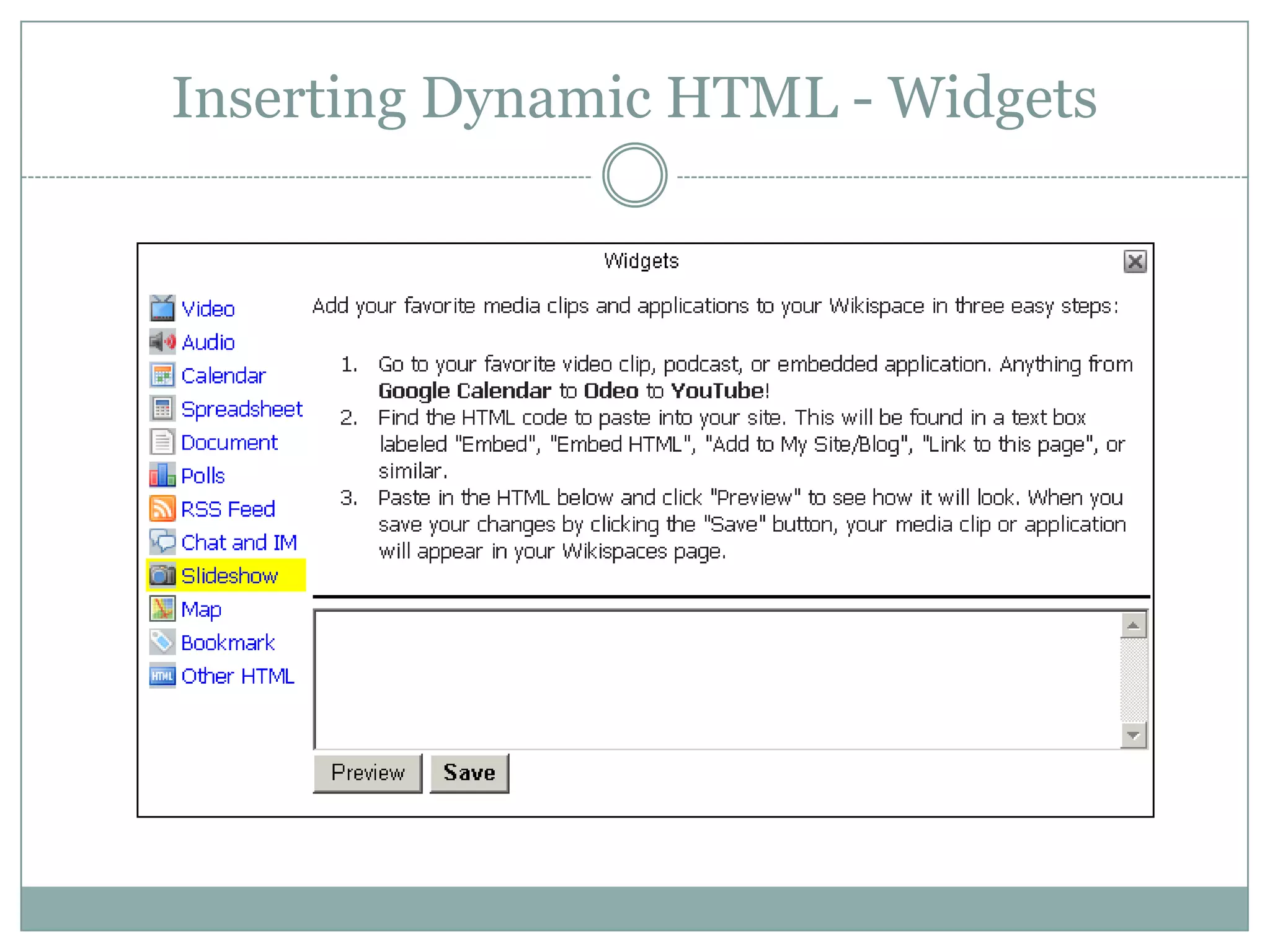Select the highlighted Slideshow link
Image resolution: width=1270 pixels, height=952 pixels.
(229, 576)
